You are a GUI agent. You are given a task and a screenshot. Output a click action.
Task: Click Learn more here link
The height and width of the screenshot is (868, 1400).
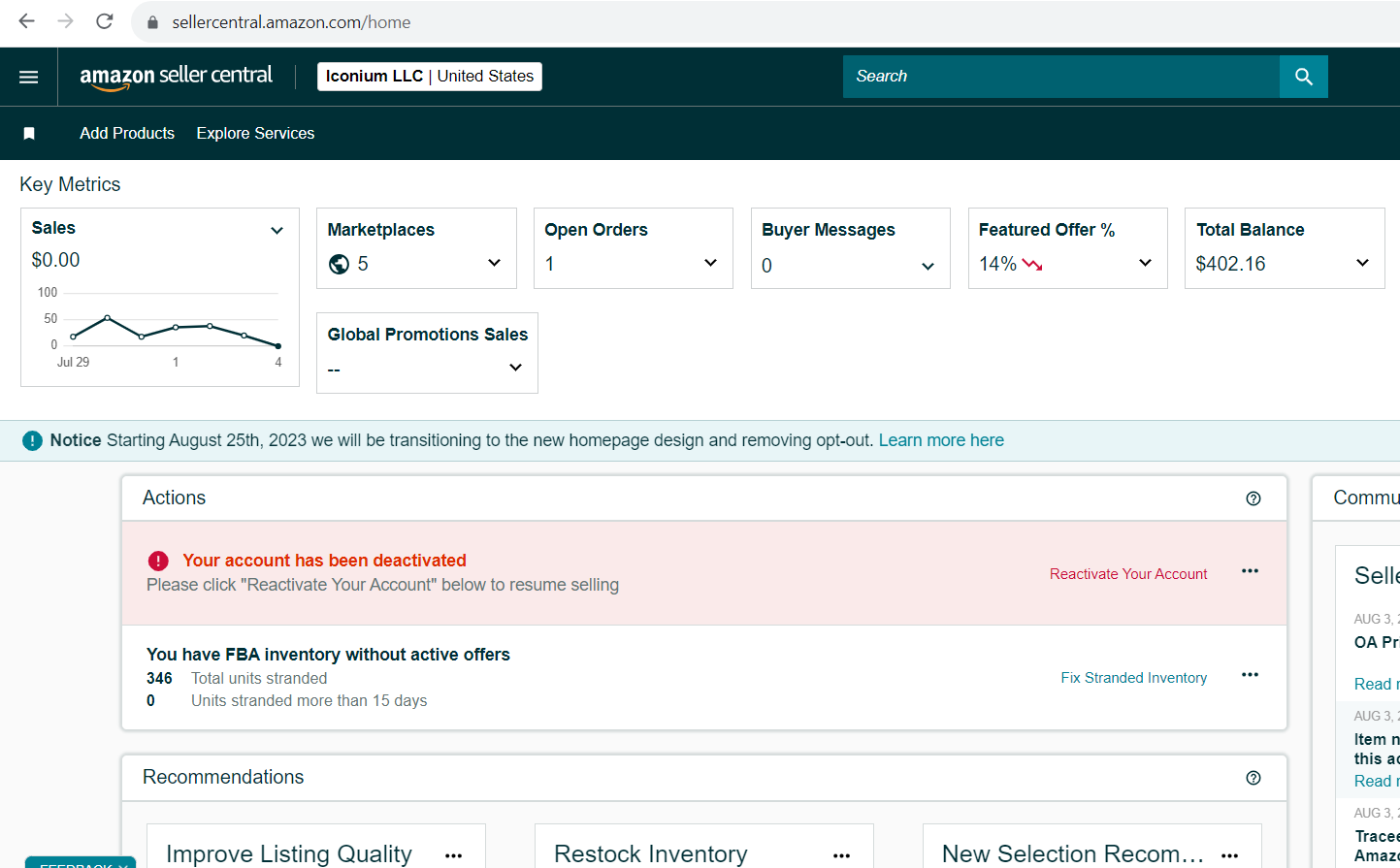tap(941, 440)
